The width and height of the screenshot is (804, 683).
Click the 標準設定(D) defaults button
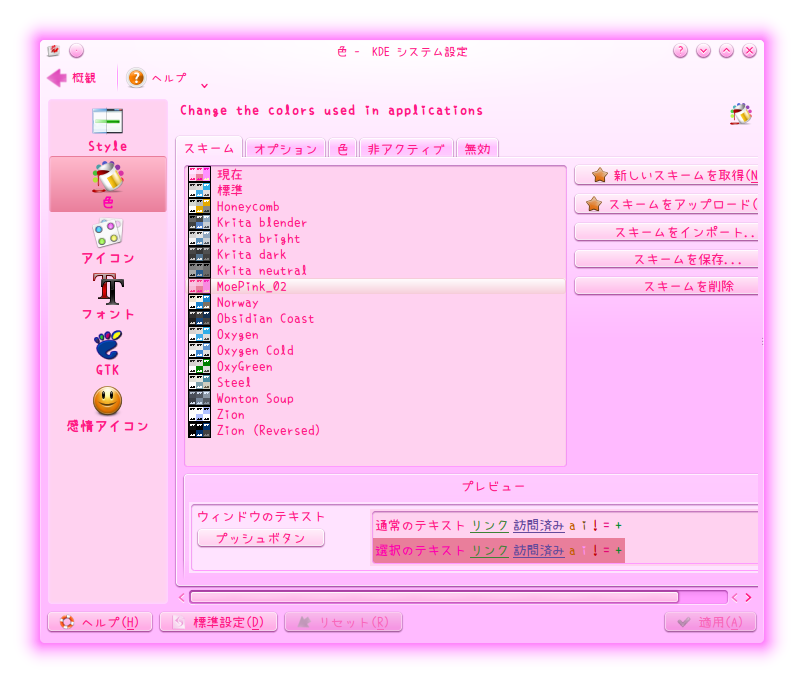218,622
